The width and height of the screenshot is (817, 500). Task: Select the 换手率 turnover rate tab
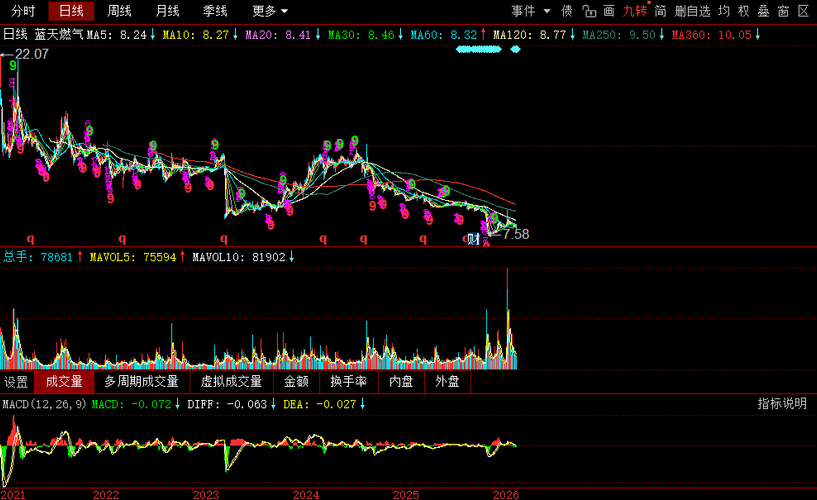(x=349, y=382)
